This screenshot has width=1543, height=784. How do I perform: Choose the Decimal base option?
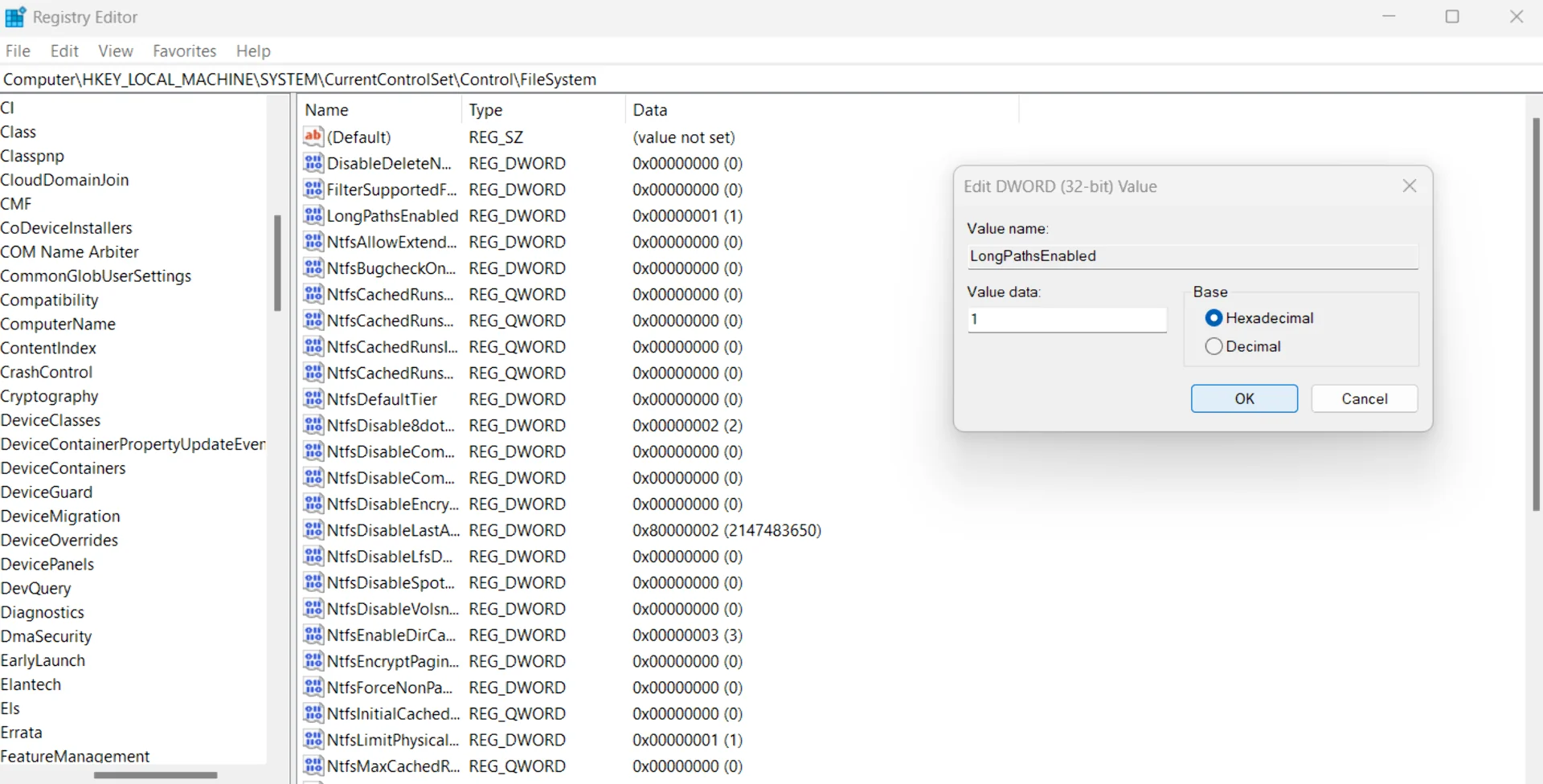tap(1214, 346)
